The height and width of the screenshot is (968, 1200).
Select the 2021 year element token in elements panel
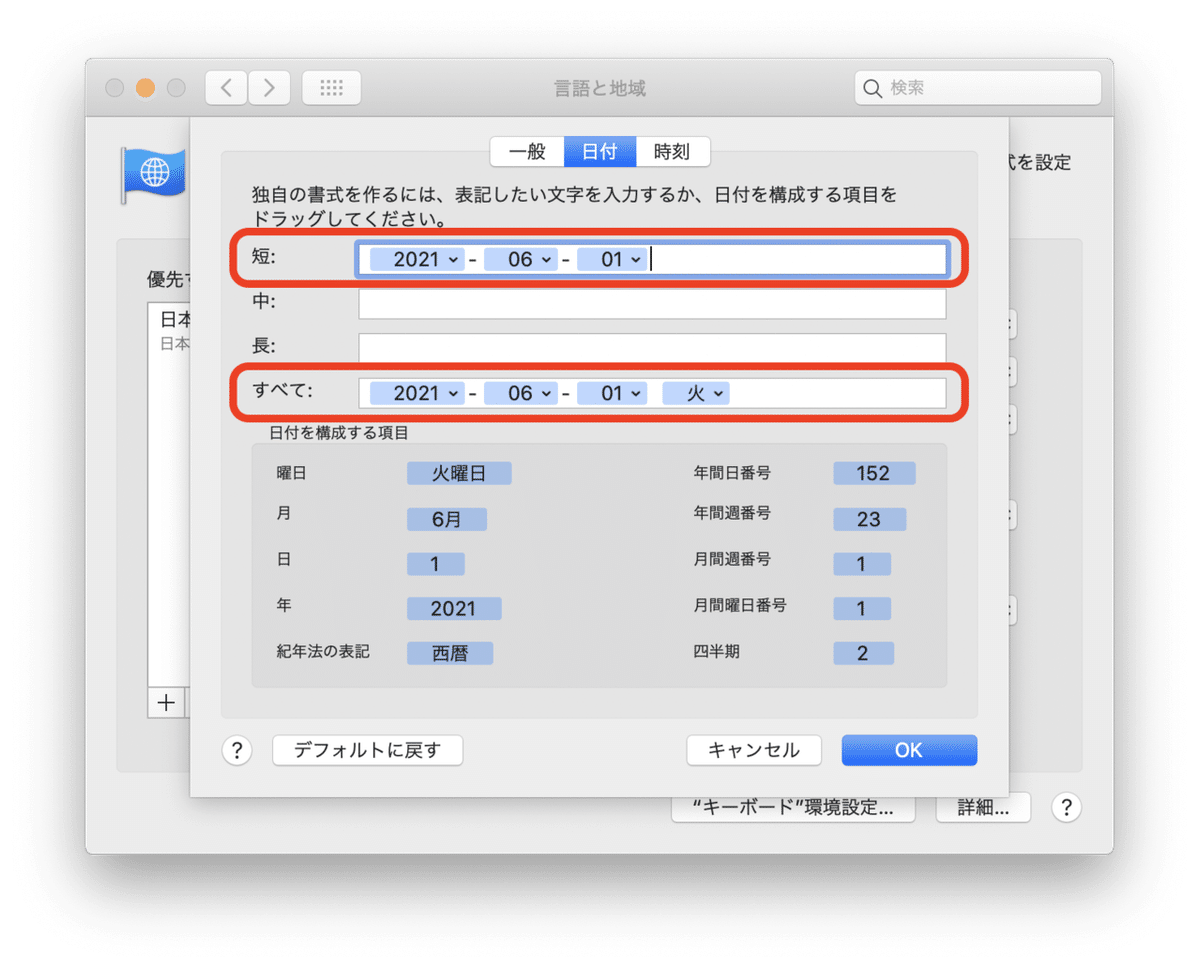point(454,608)
